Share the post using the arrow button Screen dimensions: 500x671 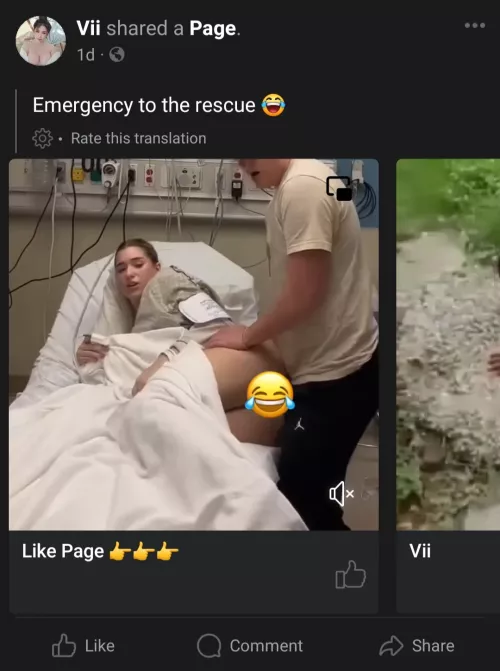[417, 645]
